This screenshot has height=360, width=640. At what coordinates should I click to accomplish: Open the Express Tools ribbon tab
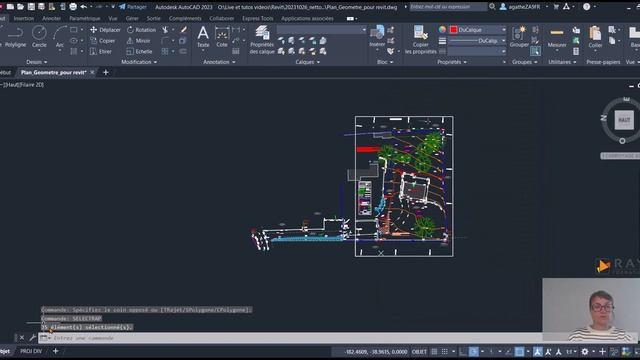[x=258, y=18]
